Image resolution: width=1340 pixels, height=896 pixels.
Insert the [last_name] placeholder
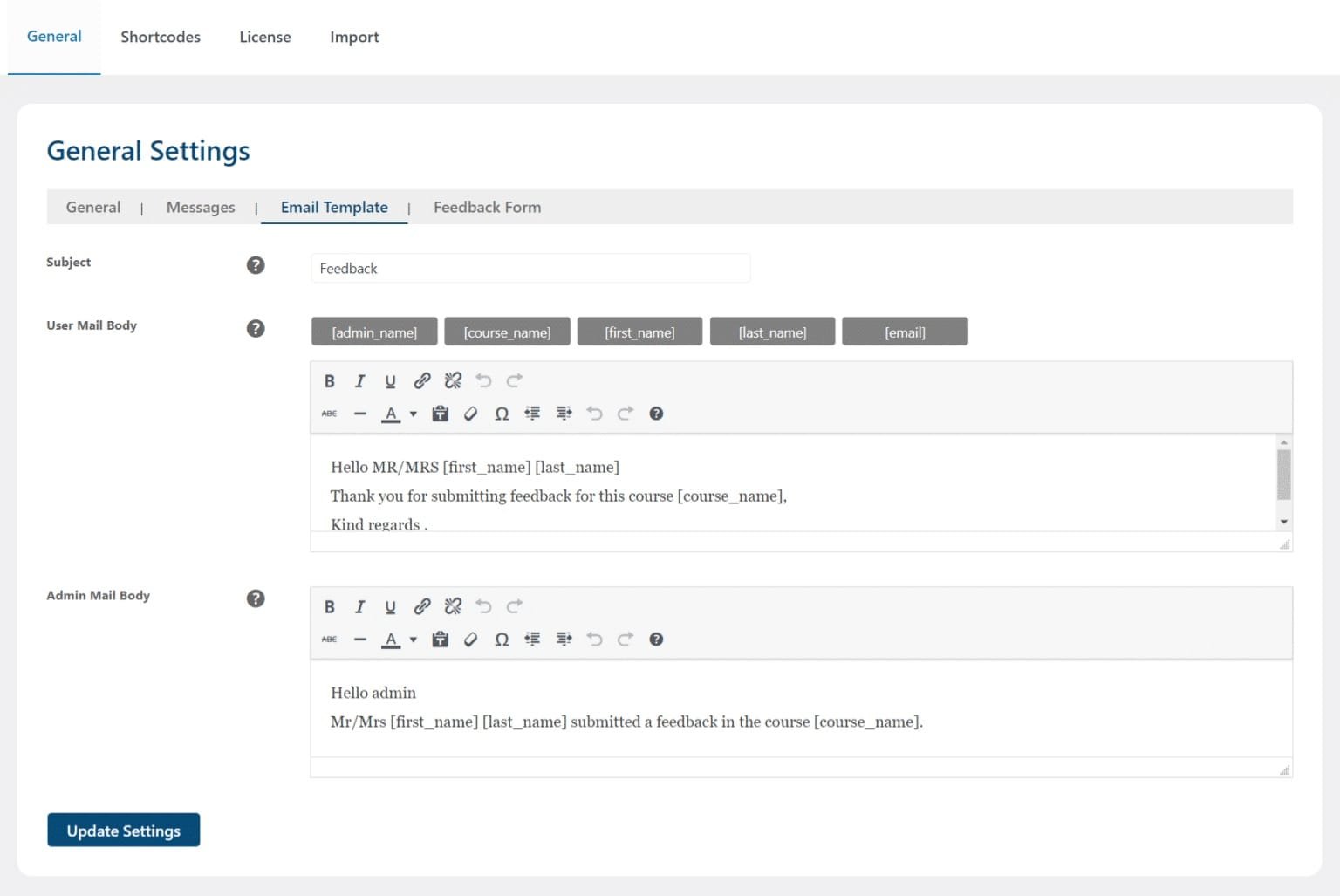point(772,332)
